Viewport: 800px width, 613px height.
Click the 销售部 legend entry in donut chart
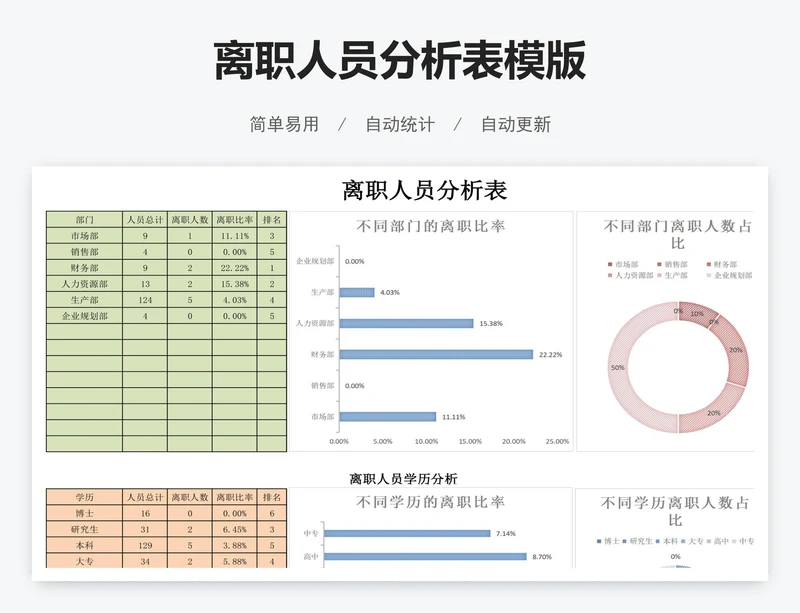(672, 264)
